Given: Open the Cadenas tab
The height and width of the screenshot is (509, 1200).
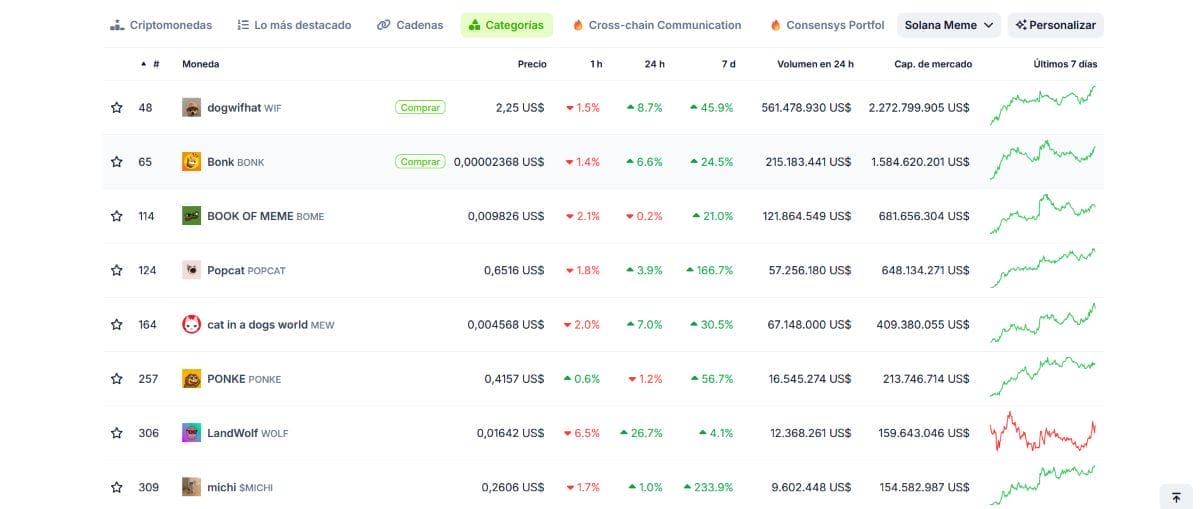Looking at the screenshot, I should coord(410,25).
